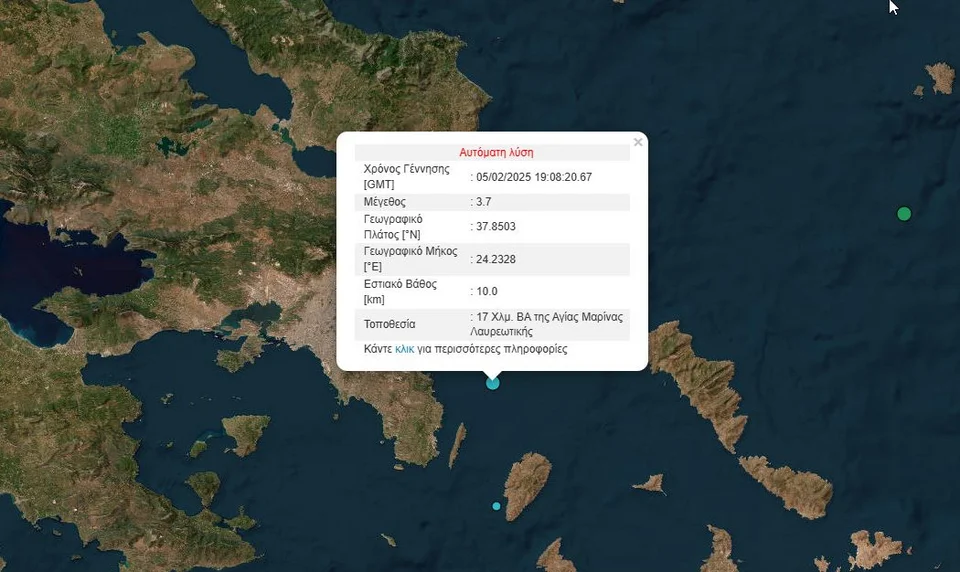The image size is (960, 572).
Task: Click the Αγίας Μαρίνας Λαυρεωτικής location text
Action: [x=548, y=324]
